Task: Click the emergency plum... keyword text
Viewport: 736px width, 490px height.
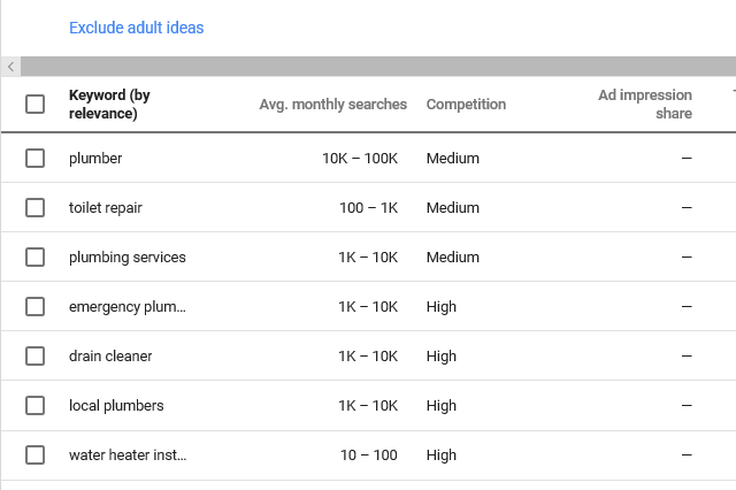Action: [x=127, y=307]
